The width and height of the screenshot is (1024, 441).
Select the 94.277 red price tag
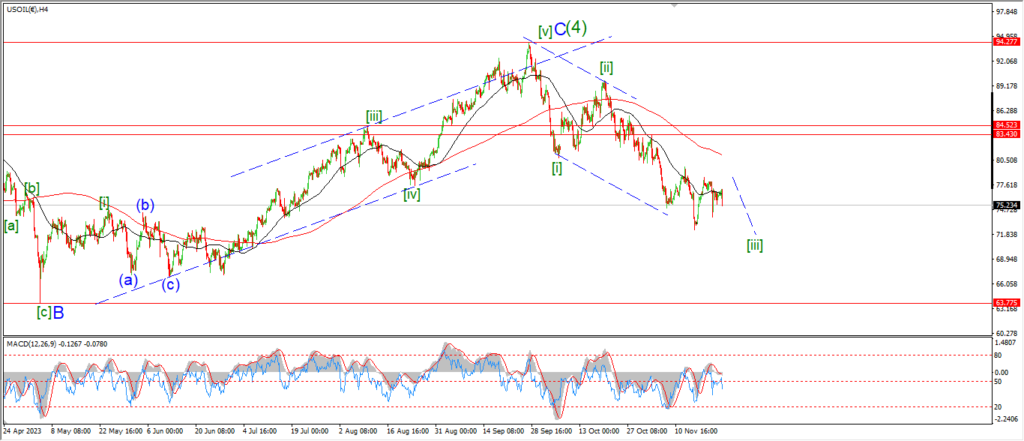(1006, 42)
